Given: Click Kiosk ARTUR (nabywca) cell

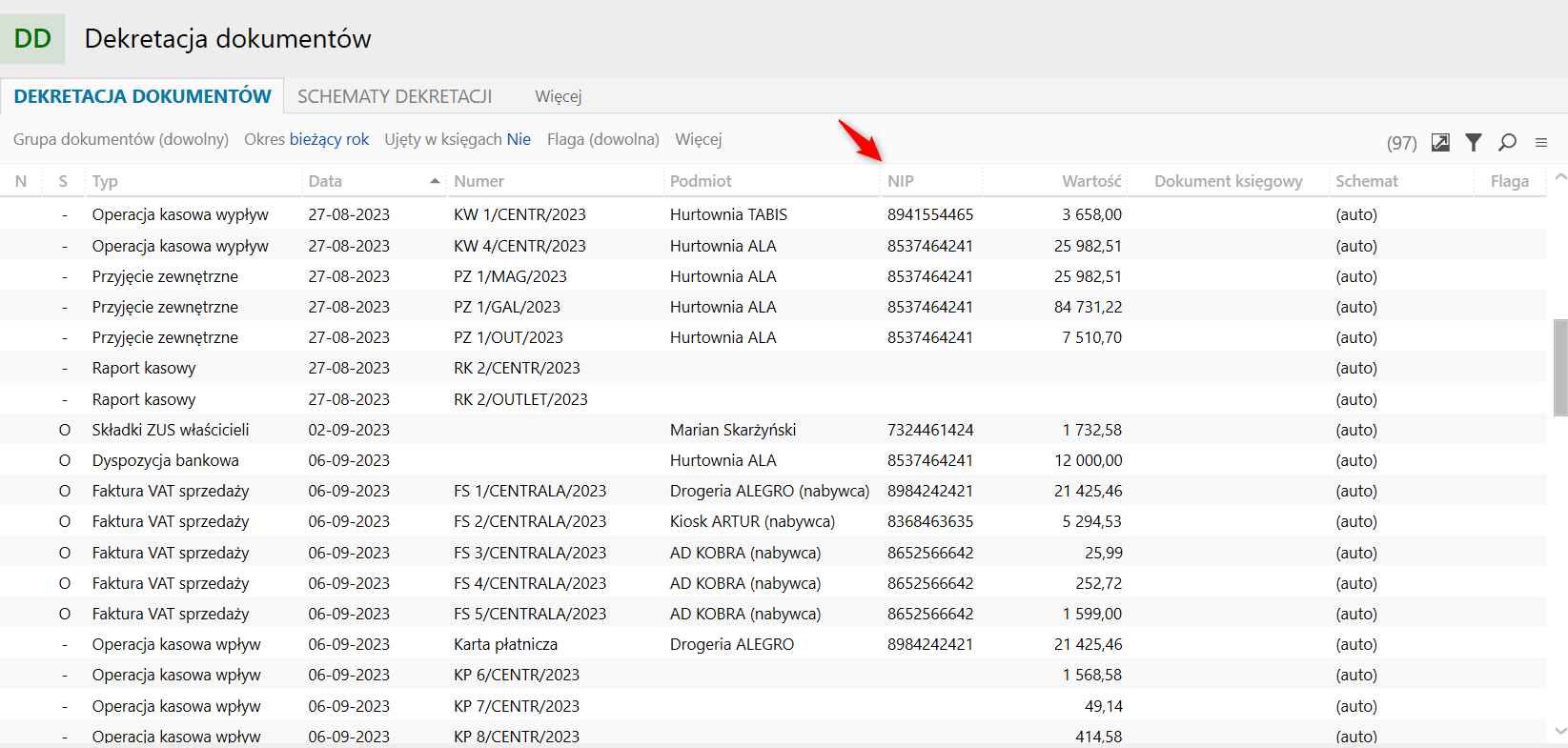Looking at the screenshot, I should point(752,521).
